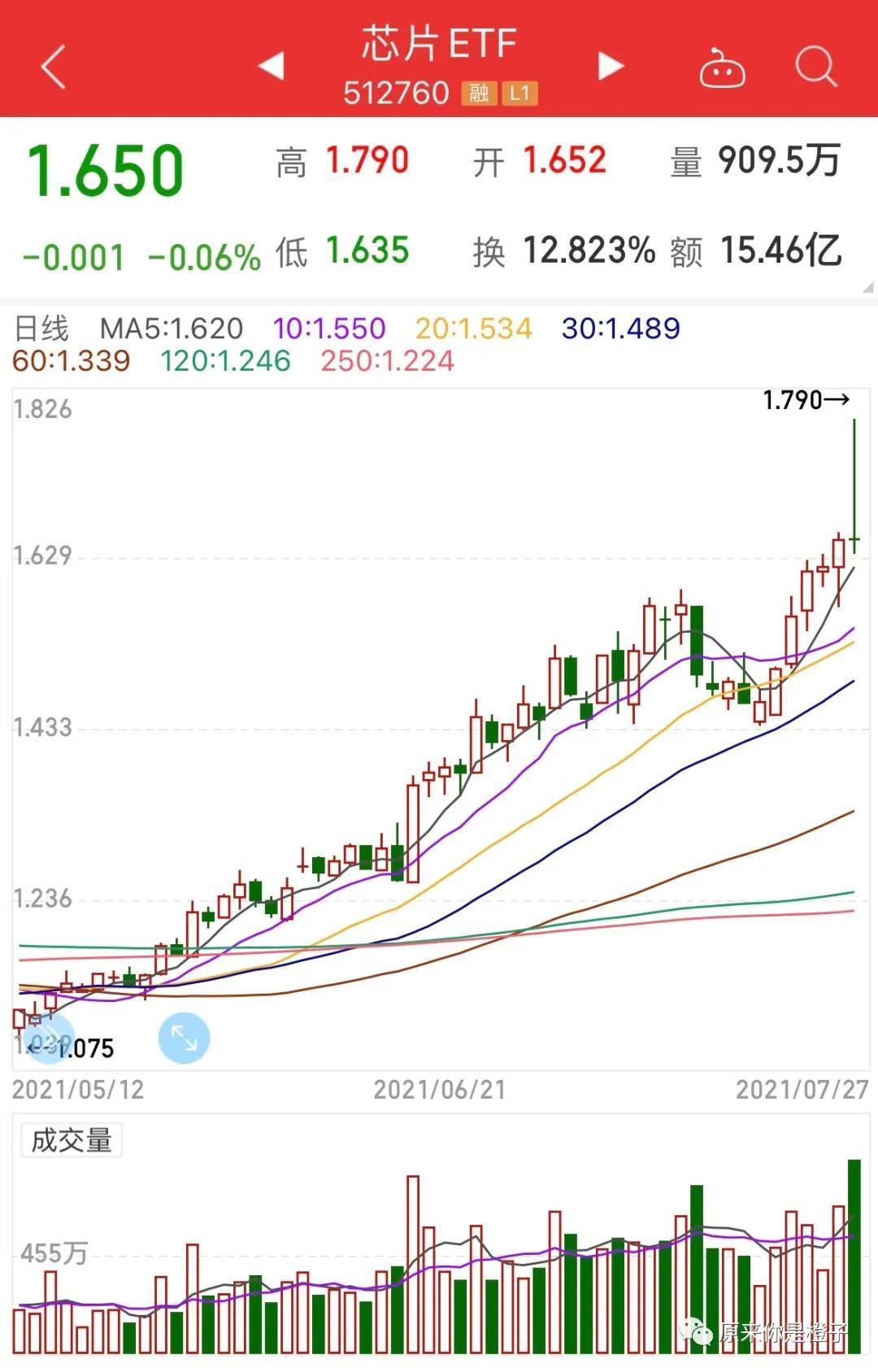Tap the 1.433 price axis label
The height and width of the screenshot is (1372, 878).
(x=43, y=727)
